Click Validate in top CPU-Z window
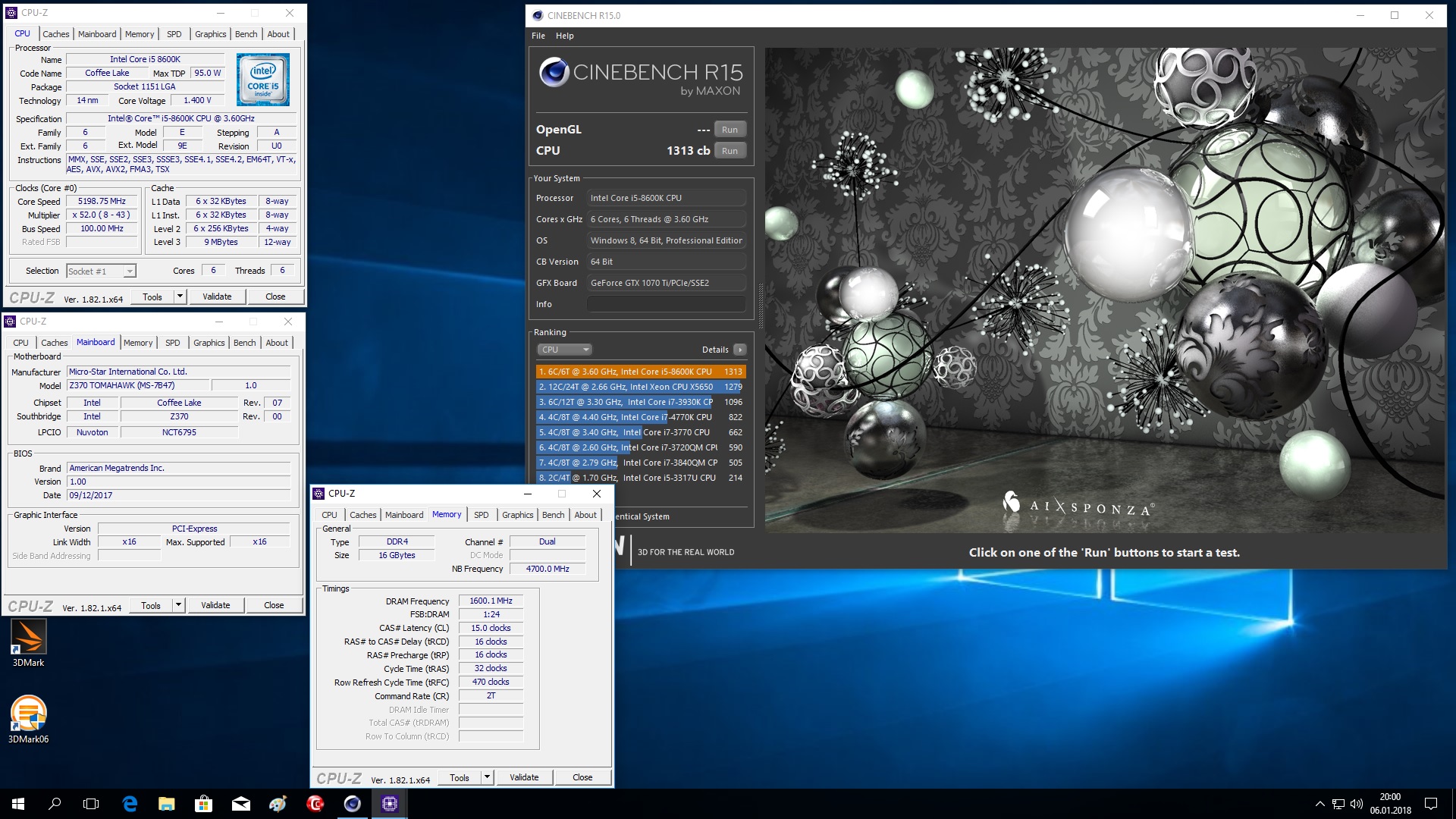1456x819 pixels. click(x=217, y=297)
